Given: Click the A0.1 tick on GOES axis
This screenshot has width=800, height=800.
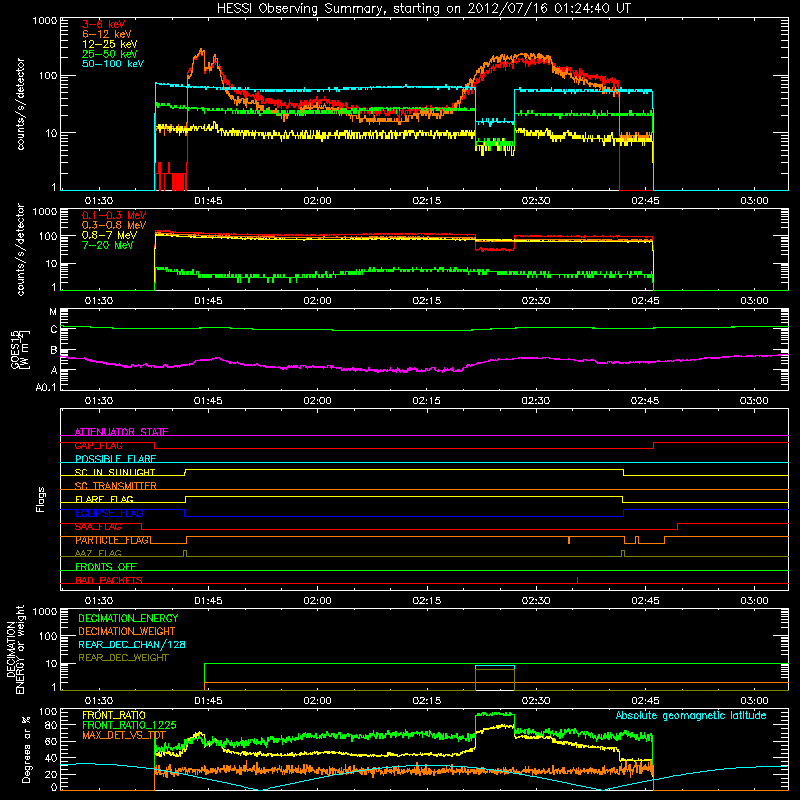Looking at the screenshot, I should click(46, 388).
